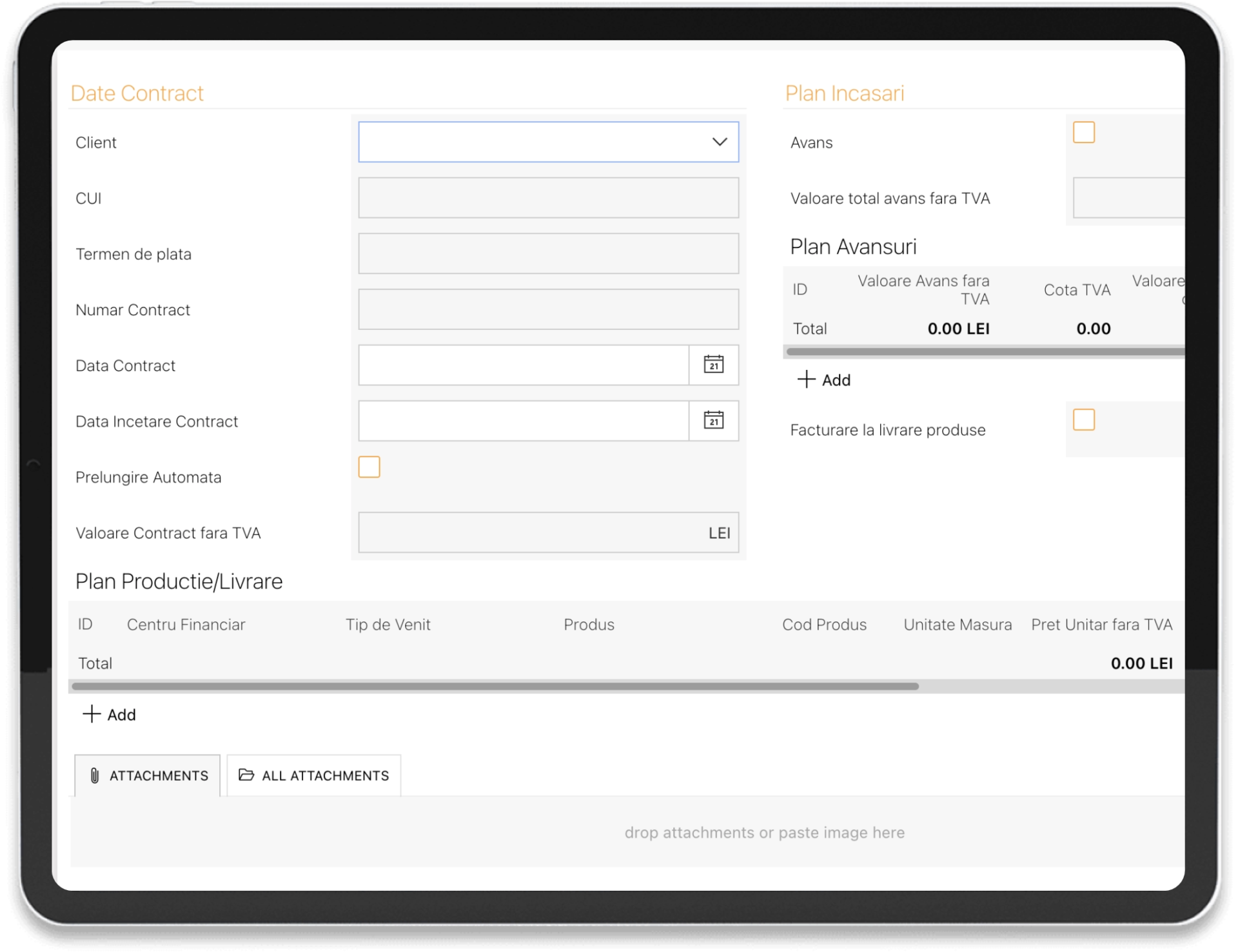Enable the Avans checkbox
1238x952 pixels.
(1083, 132)
